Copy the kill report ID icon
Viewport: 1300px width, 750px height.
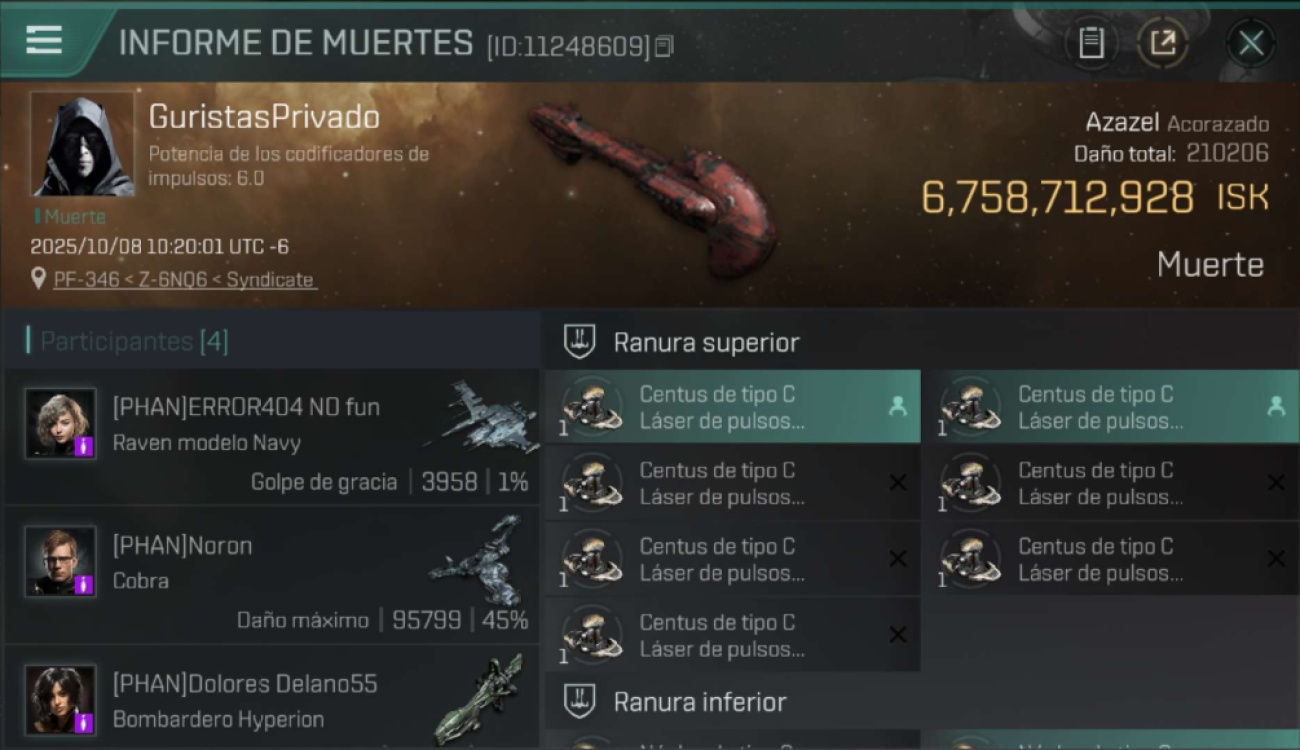pyautogui.click(x=665, y=46)
